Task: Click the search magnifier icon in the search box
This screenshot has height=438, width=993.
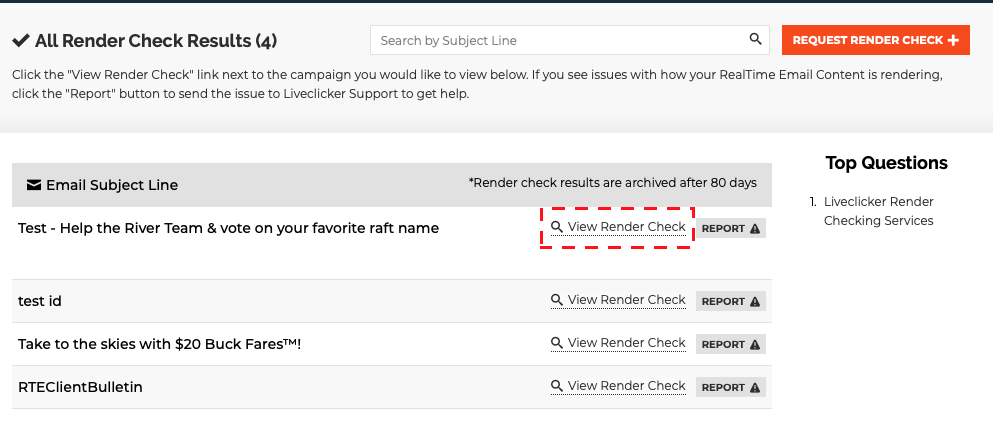Action: (756, 40)
